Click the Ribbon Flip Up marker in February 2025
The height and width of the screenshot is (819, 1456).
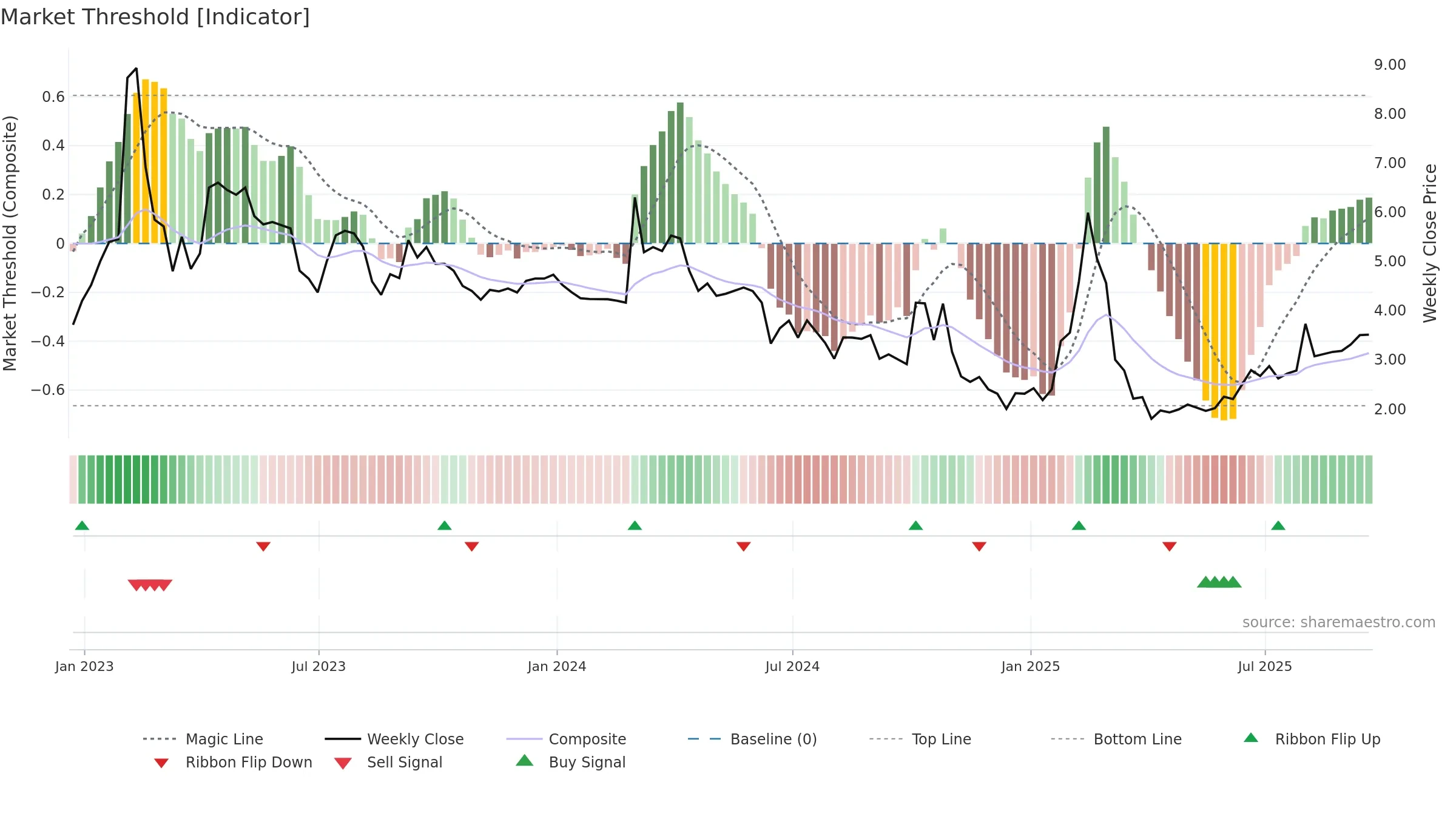click(x=1079, y=525)
